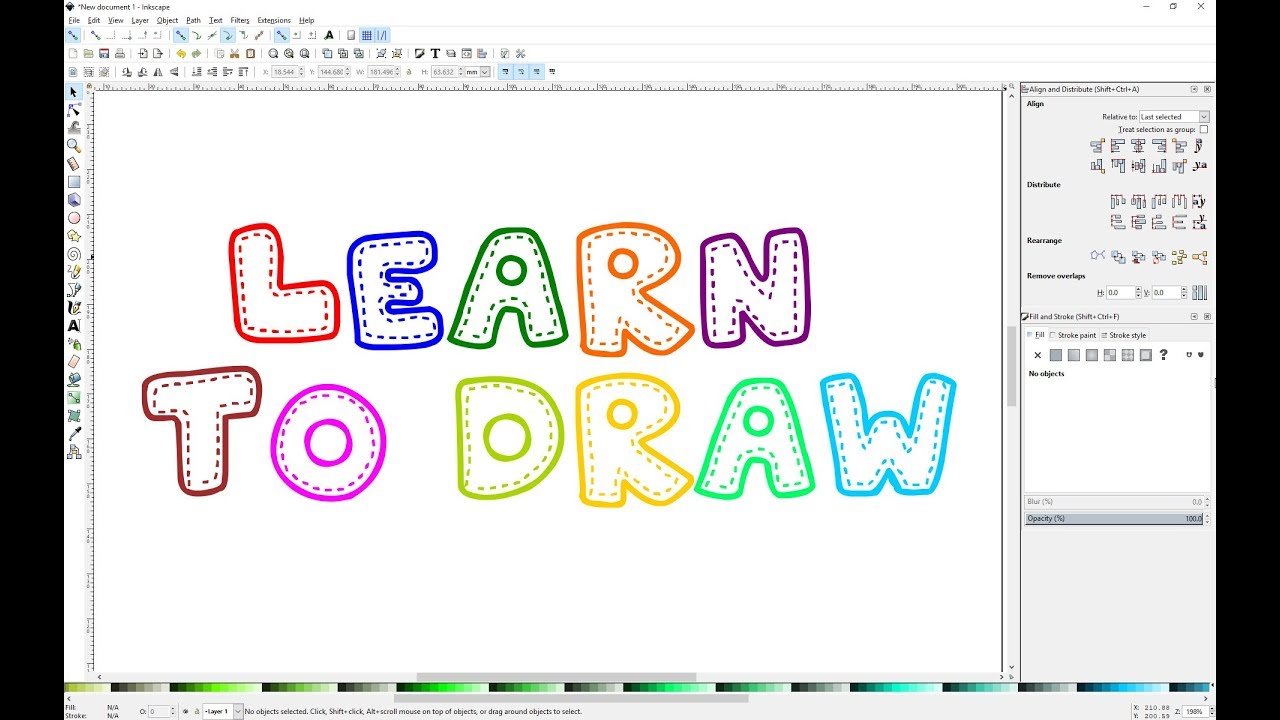Toggle width/height lock ratio icon
The height and width of the screenshot is (720, 1280).
[408, 72]
